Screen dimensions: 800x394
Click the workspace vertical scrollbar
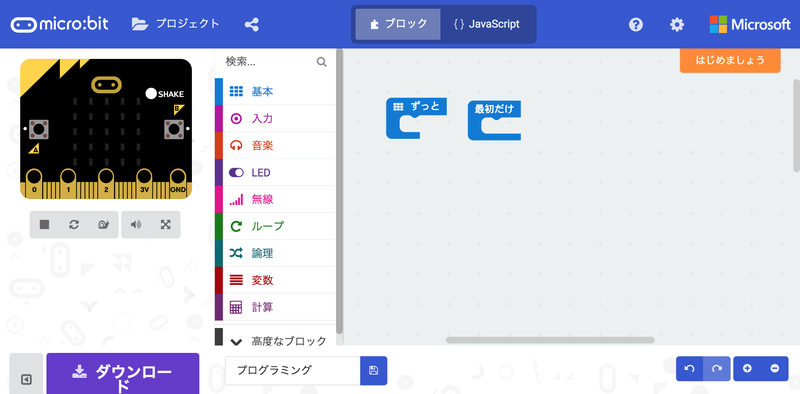click(x=797, y=126)
